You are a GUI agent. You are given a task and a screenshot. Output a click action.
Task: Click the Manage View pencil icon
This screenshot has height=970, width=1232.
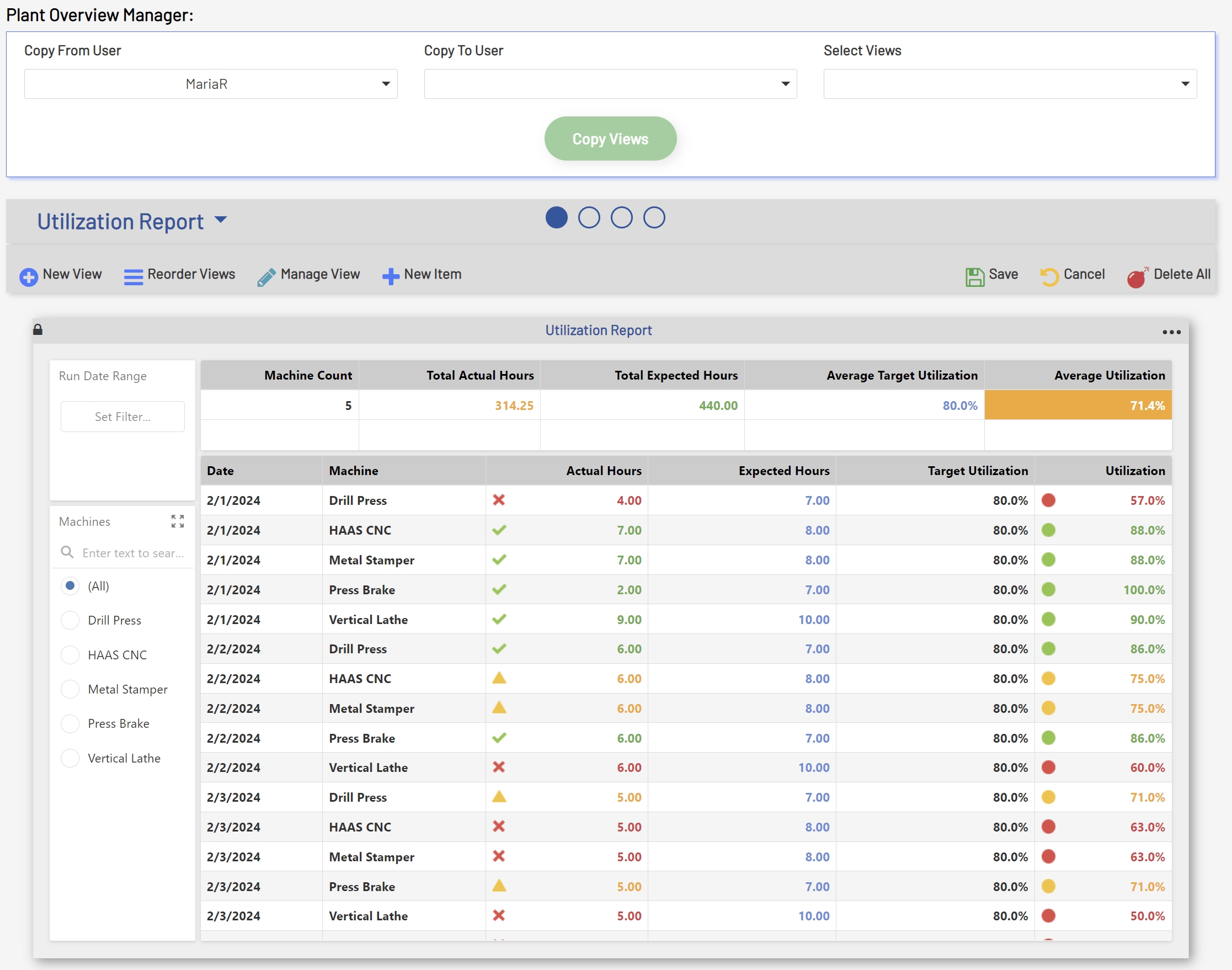pyautogui.click(x=266, y=277)
